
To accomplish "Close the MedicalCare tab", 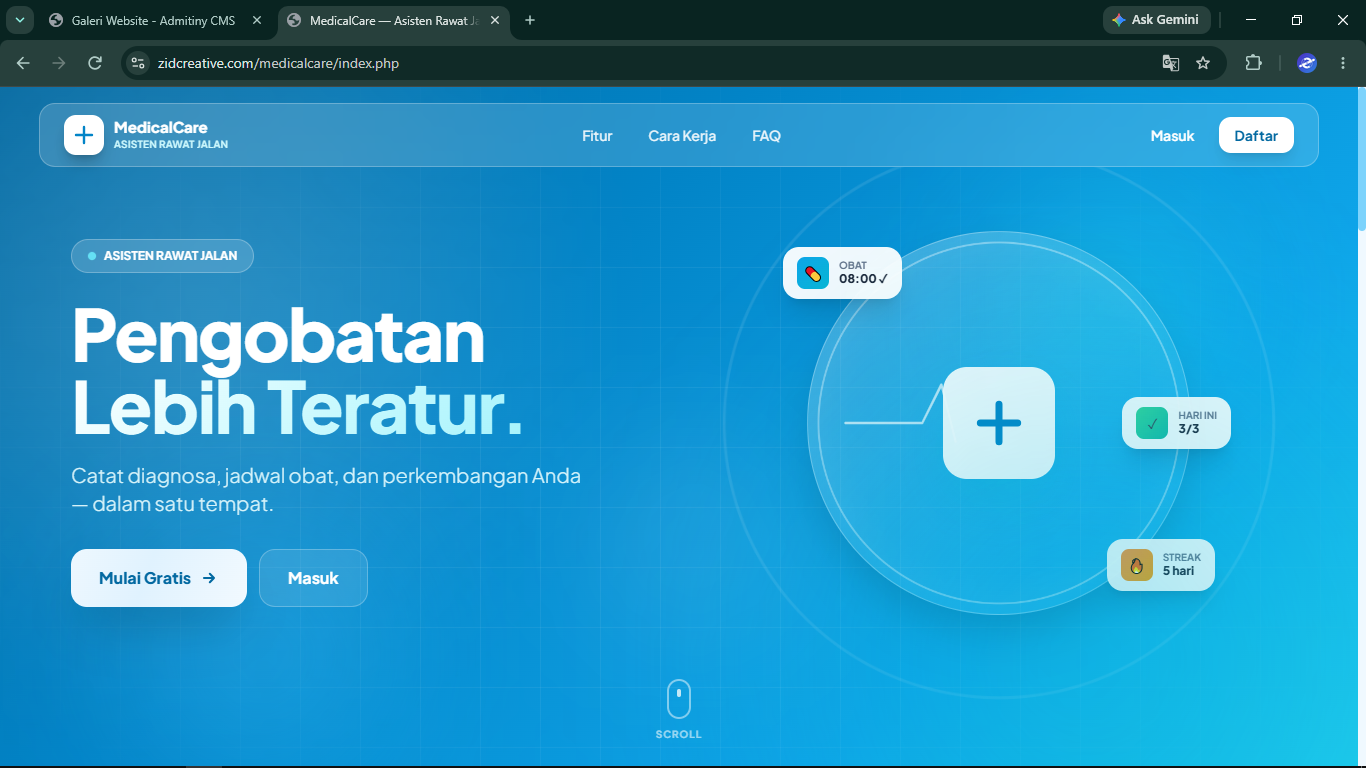I will (495, 20).
